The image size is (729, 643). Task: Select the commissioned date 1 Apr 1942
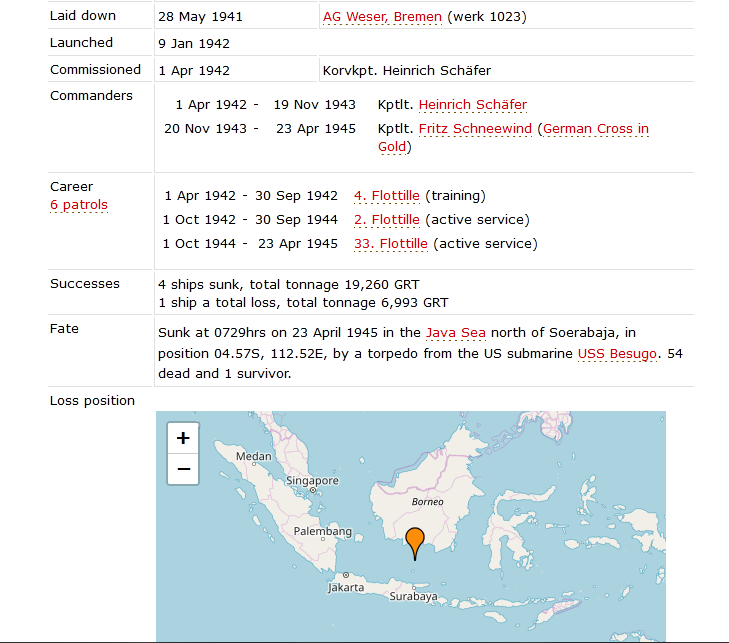[194, 71]
